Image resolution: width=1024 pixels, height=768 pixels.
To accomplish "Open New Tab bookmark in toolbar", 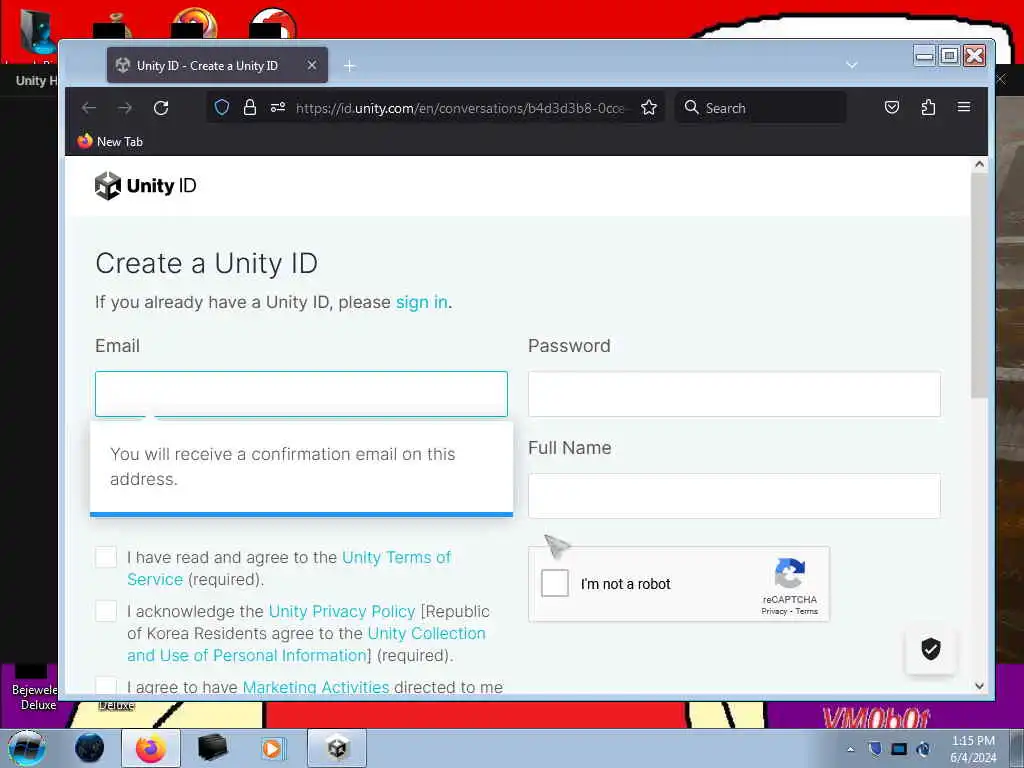I will click(x=110, y=142).
